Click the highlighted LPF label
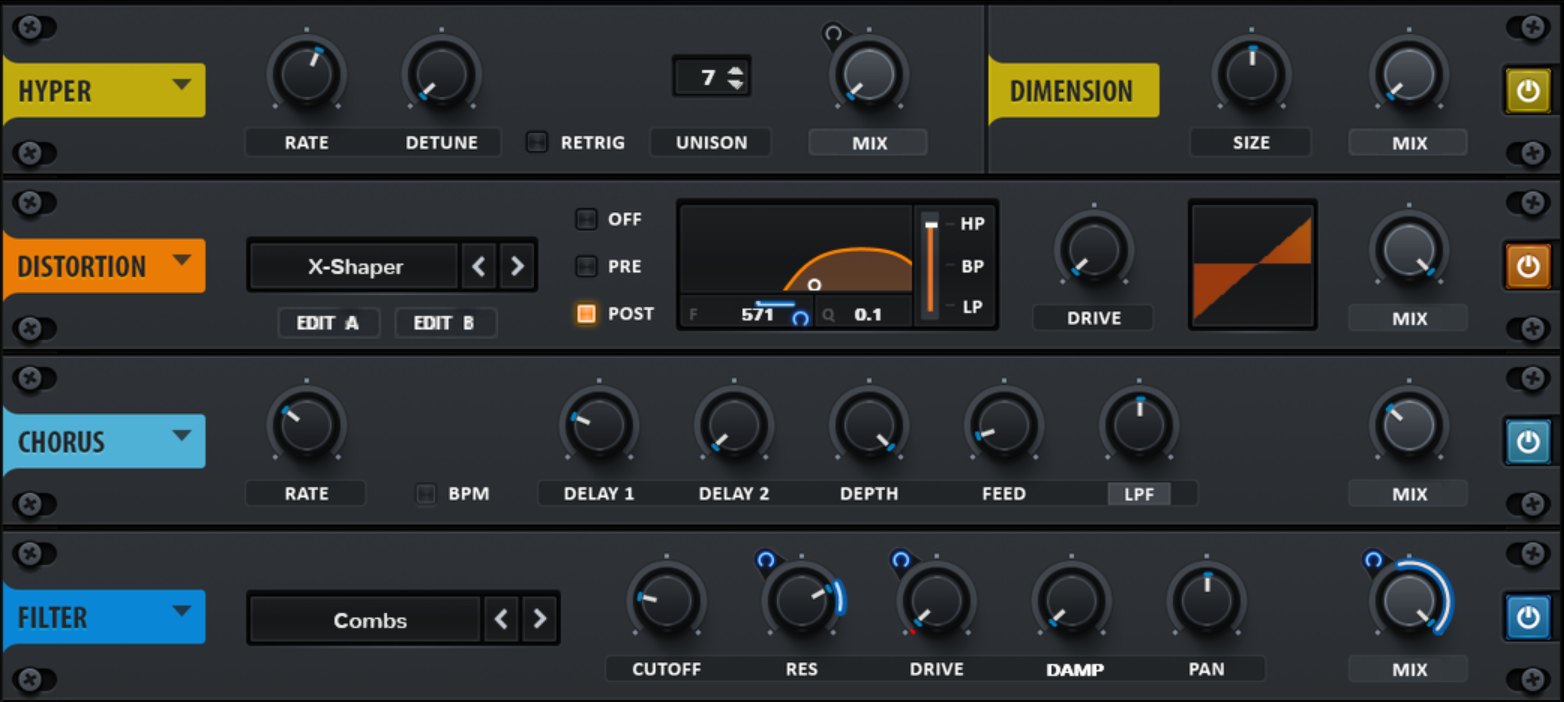 [x=1139, y=494]
